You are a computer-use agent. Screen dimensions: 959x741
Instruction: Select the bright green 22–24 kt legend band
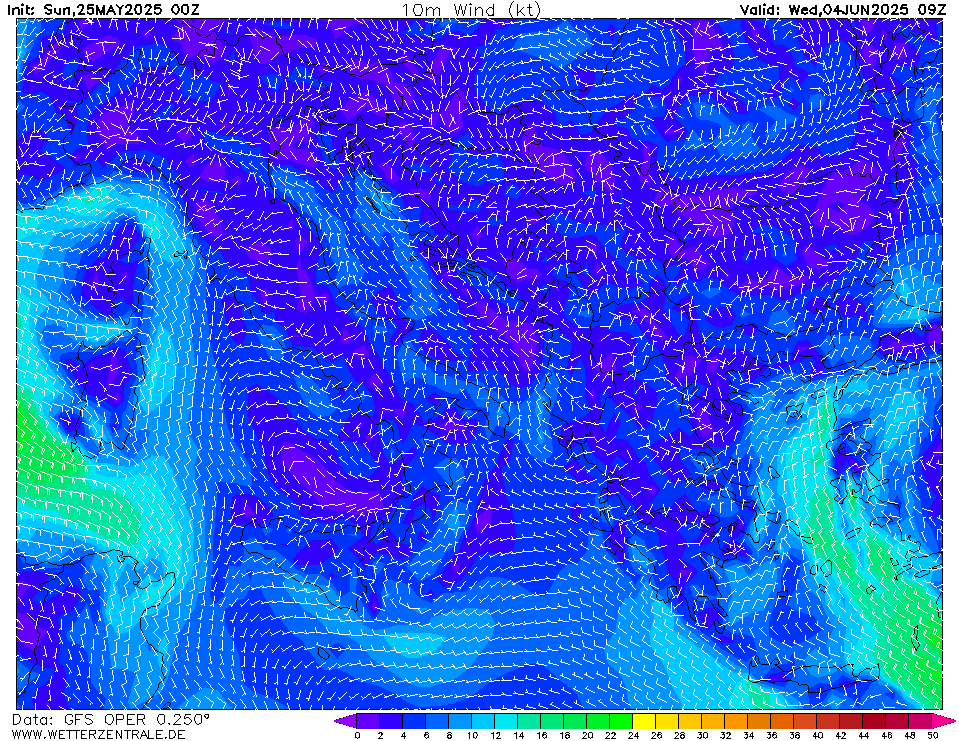(x=621, y=721)
